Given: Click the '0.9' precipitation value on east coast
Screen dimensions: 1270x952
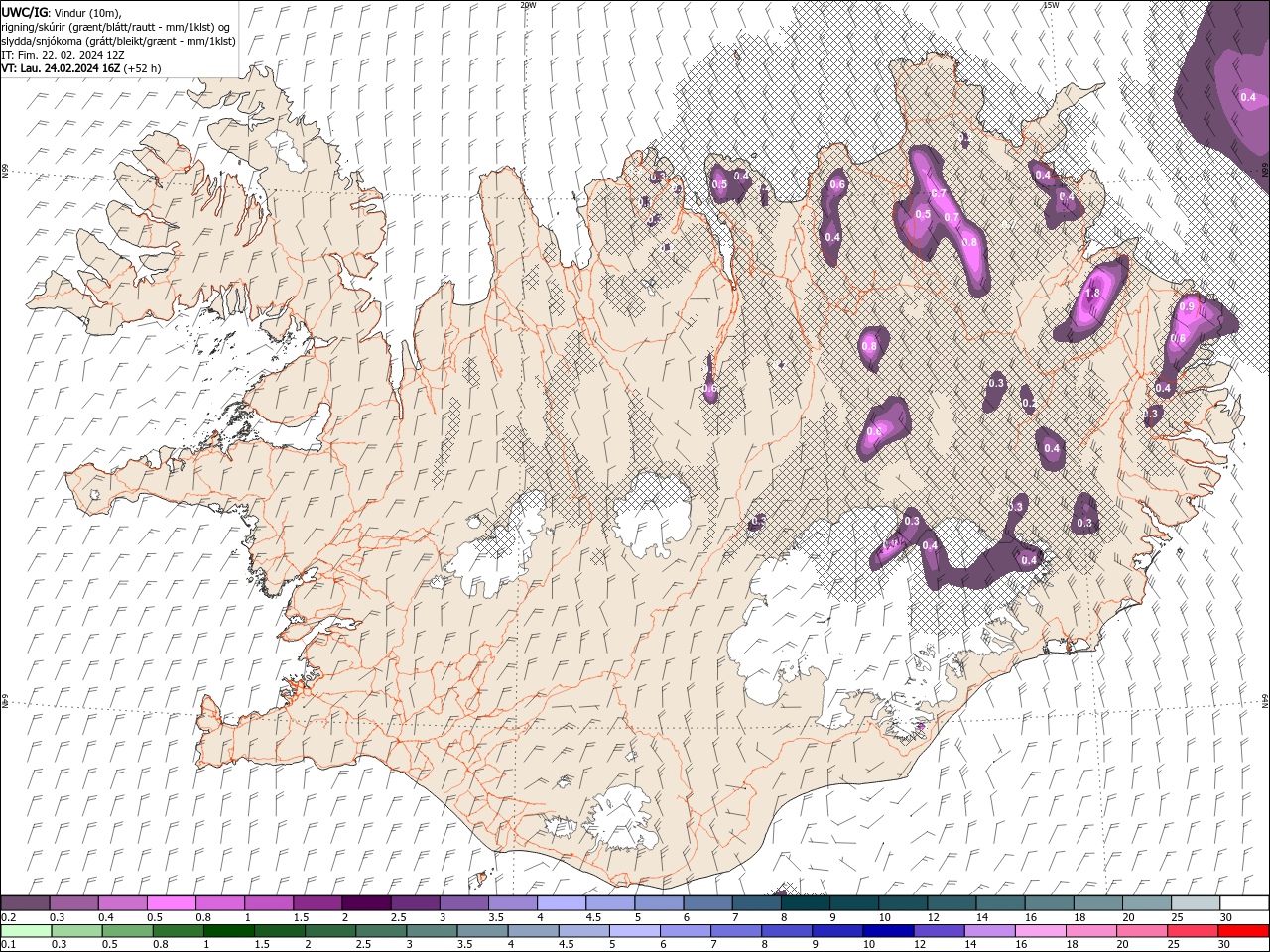Looking at the screenshot, I should point(1188,307).
